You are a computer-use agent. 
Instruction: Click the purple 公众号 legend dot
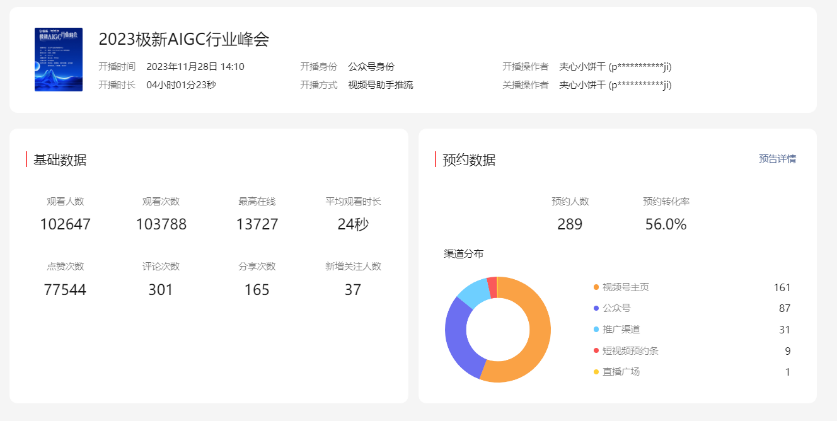(x=596, y=308)
